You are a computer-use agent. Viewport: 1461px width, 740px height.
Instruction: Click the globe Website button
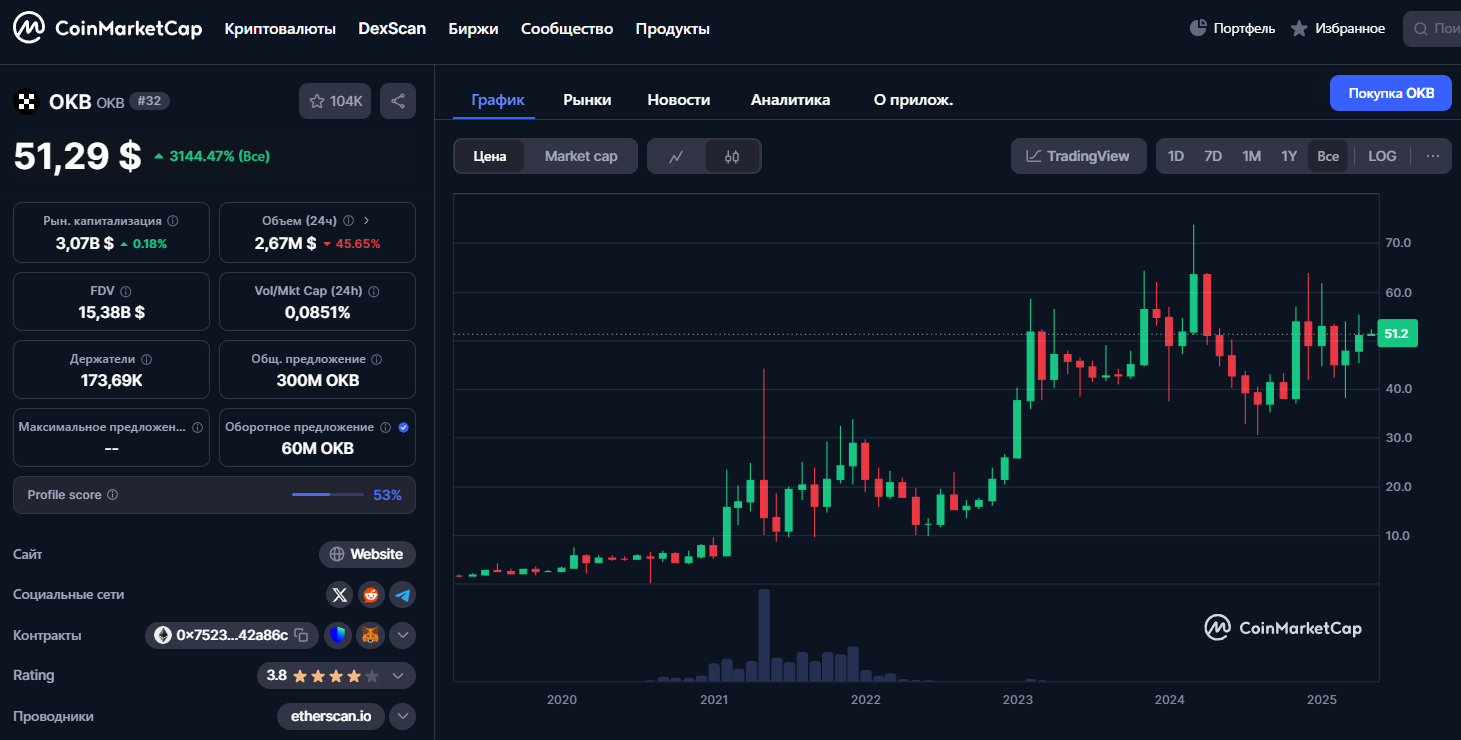pyautogui.click(x=367, y=554)
